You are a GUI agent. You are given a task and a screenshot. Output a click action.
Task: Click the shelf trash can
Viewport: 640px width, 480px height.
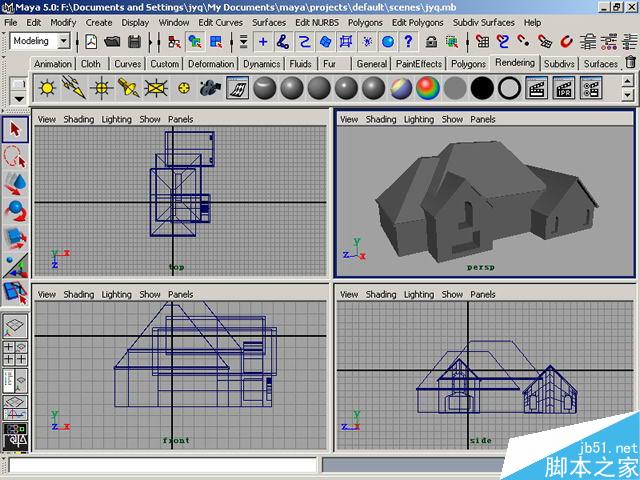pyautogui.click(x=630, y=62)
